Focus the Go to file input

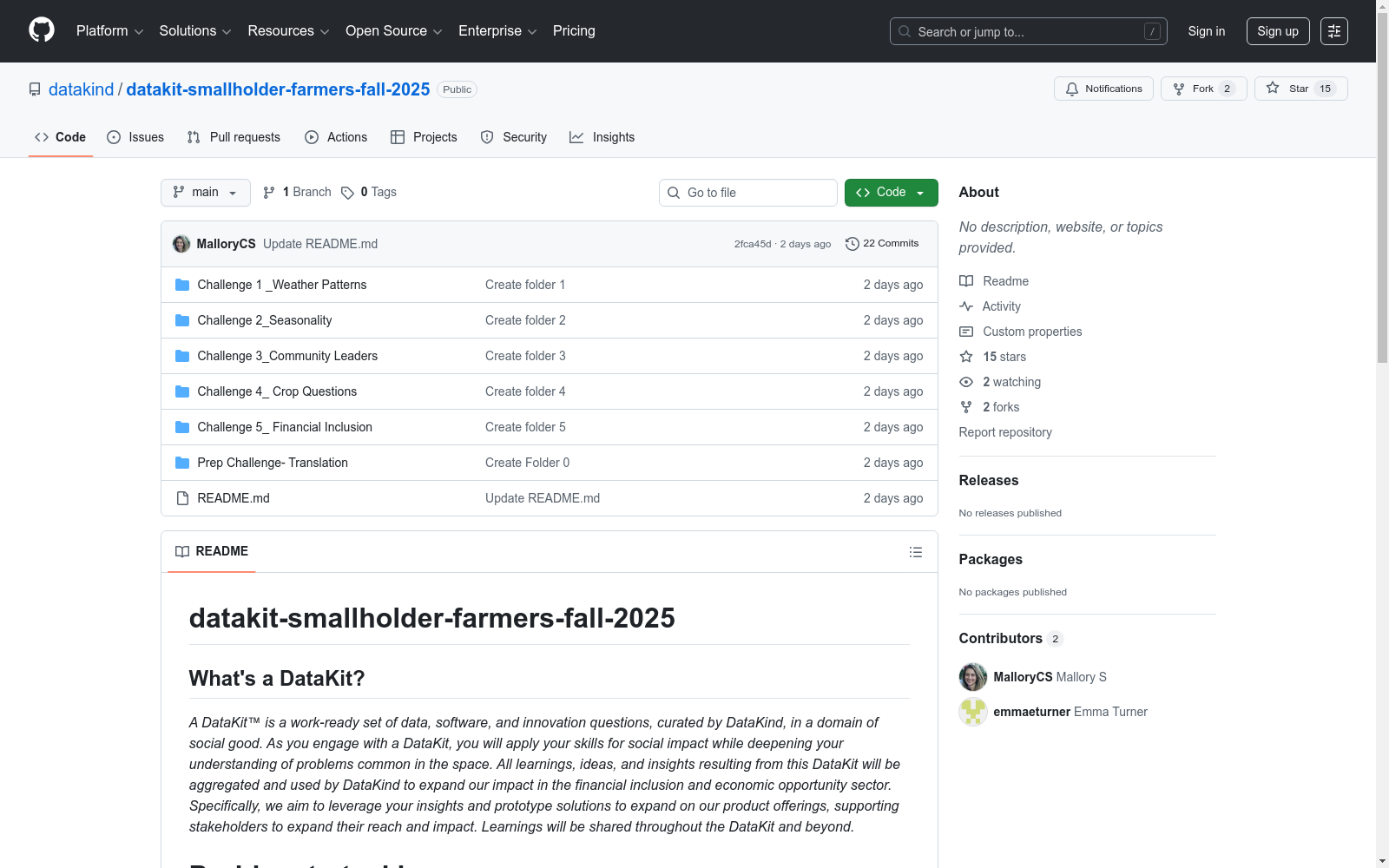748,193
